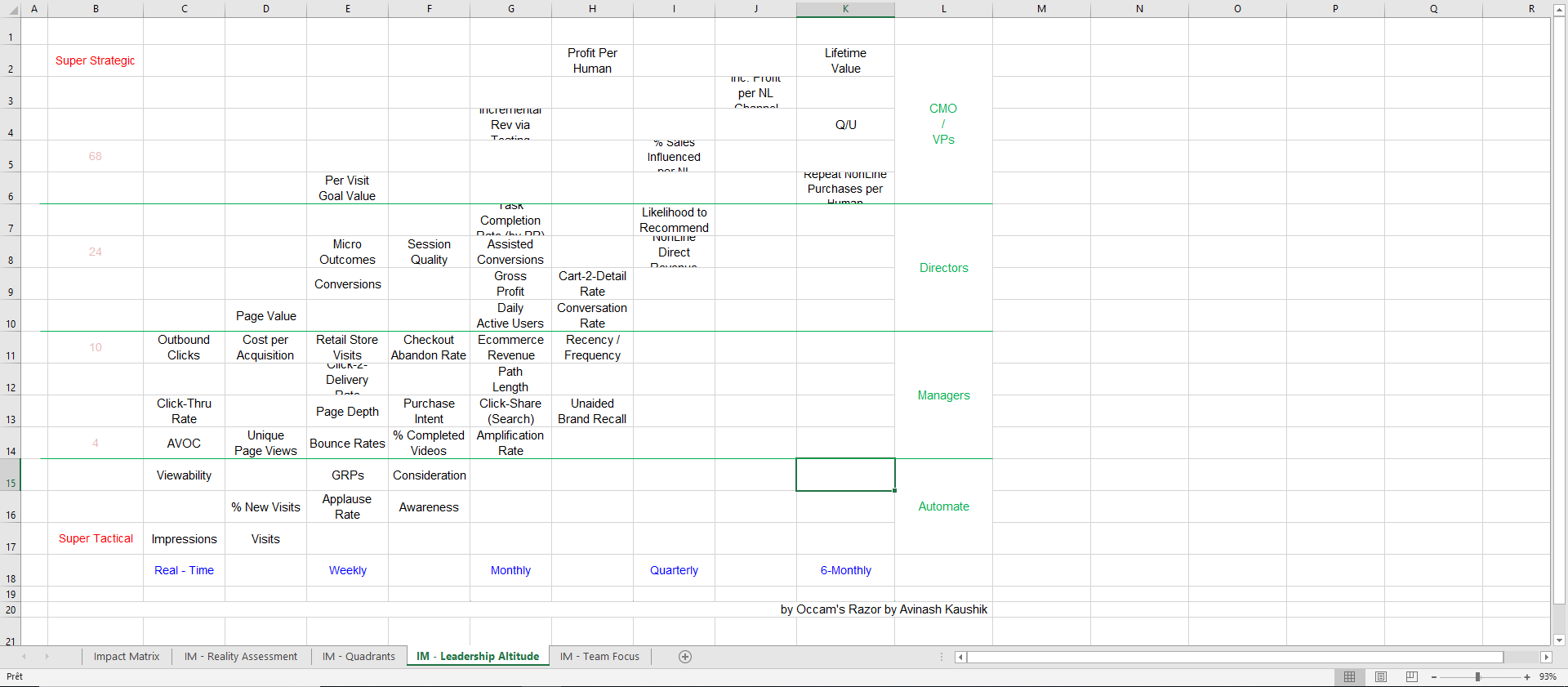Image resolution: width=1568 pixels, height=687 pixels.
Task: Click the vertical scrollbar thumb
Action: 1560,310
